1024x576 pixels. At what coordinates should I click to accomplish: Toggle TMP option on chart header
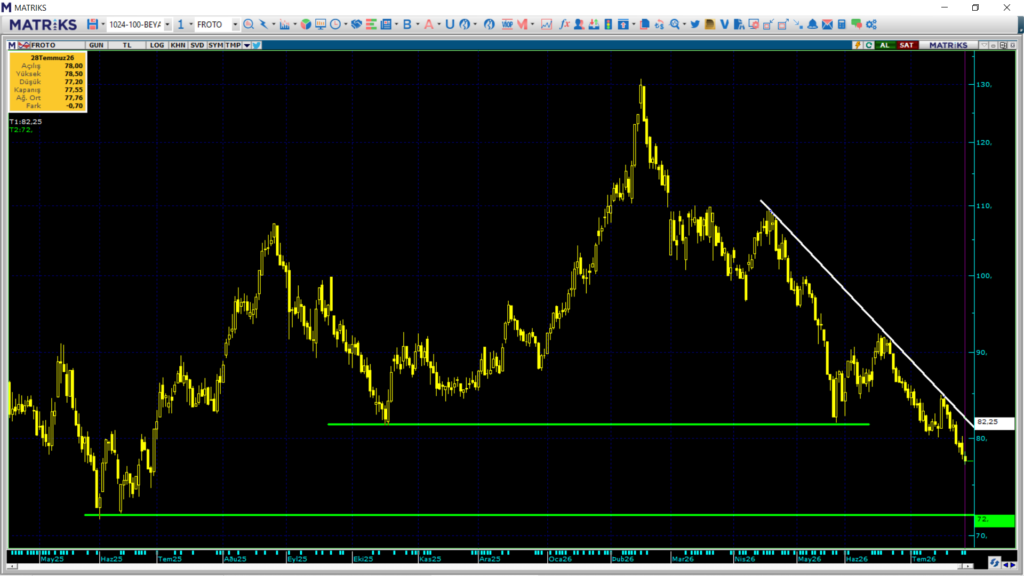233,45
